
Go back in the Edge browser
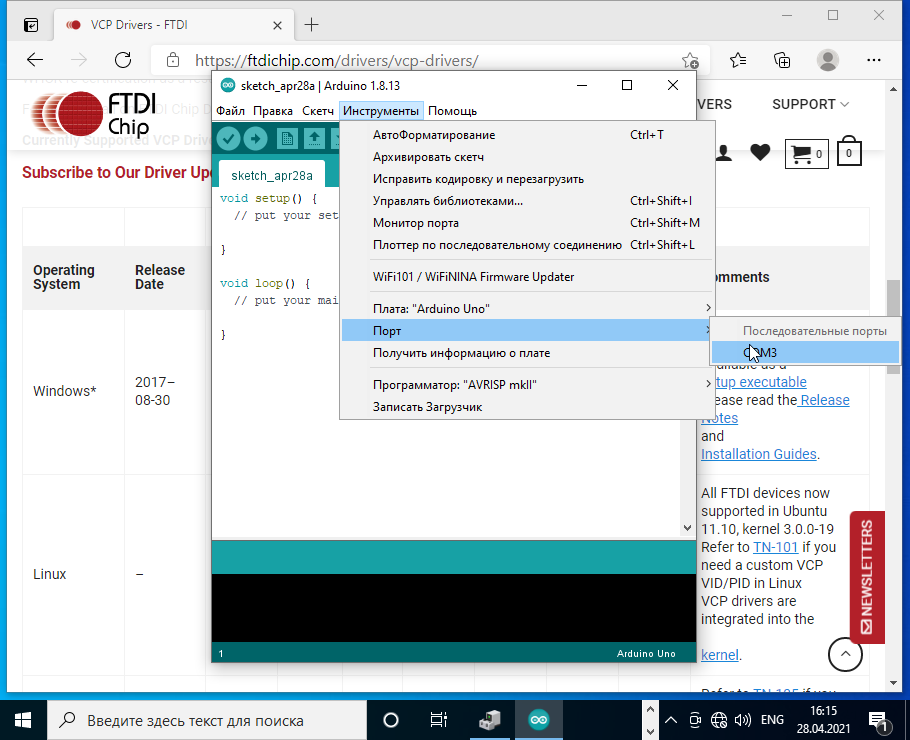[35, 60]
